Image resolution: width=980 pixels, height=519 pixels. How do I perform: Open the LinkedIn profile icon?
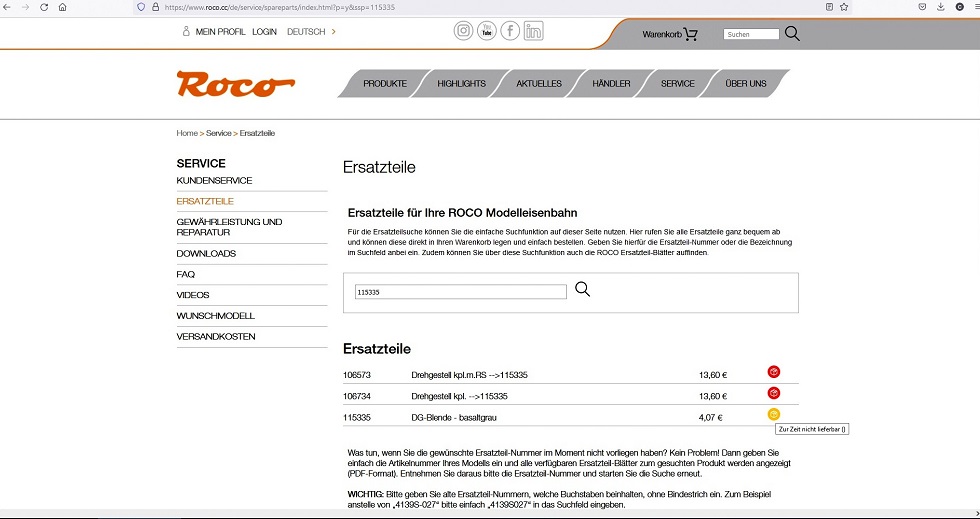(x=533, y=31)
